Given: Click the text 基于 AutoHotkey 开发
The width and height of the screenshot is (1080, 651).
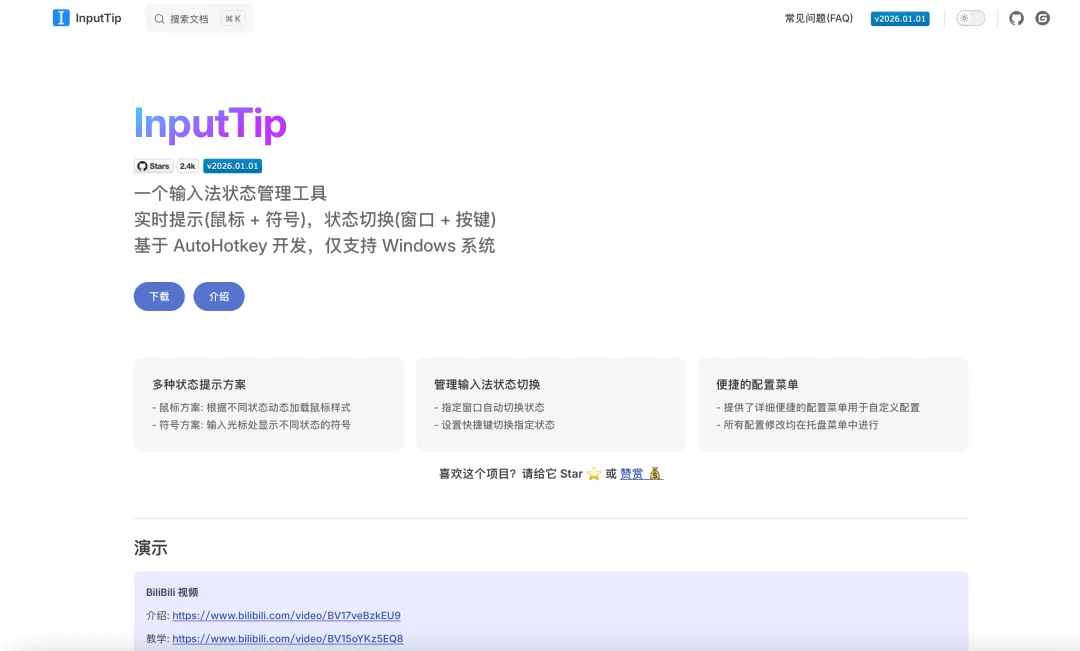Looking at the screenshot, I should click(220, 246).
